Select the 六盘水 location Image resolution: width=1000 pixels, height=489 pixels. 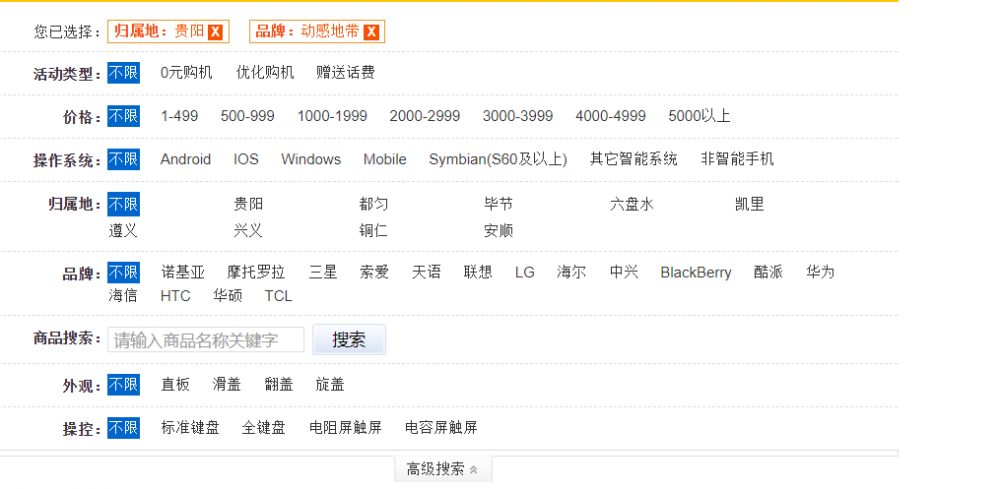tap(632, 205)
